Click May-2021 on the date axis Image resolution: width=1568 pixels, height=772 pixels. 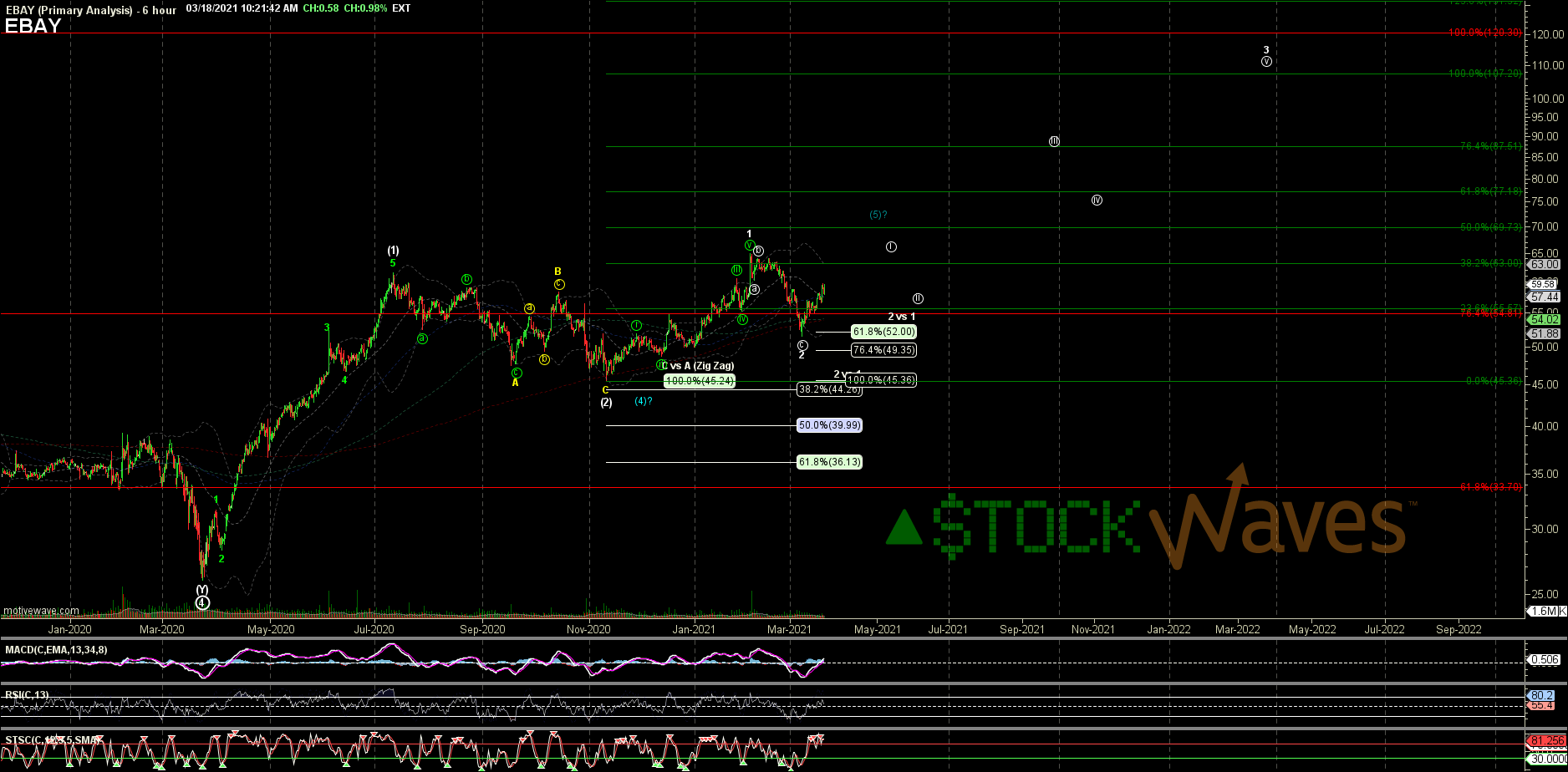(877, 629)
